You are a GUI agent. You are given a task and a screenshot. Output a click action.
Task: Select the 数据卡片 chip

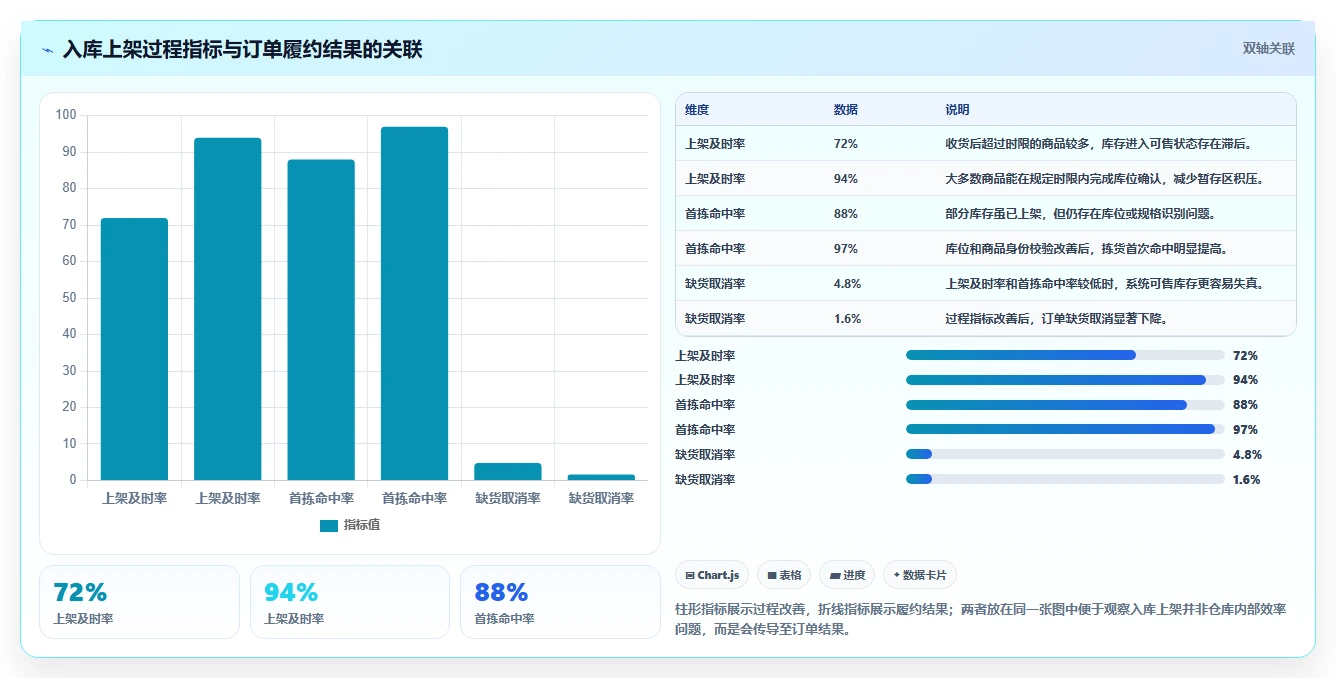click(919, 575)
